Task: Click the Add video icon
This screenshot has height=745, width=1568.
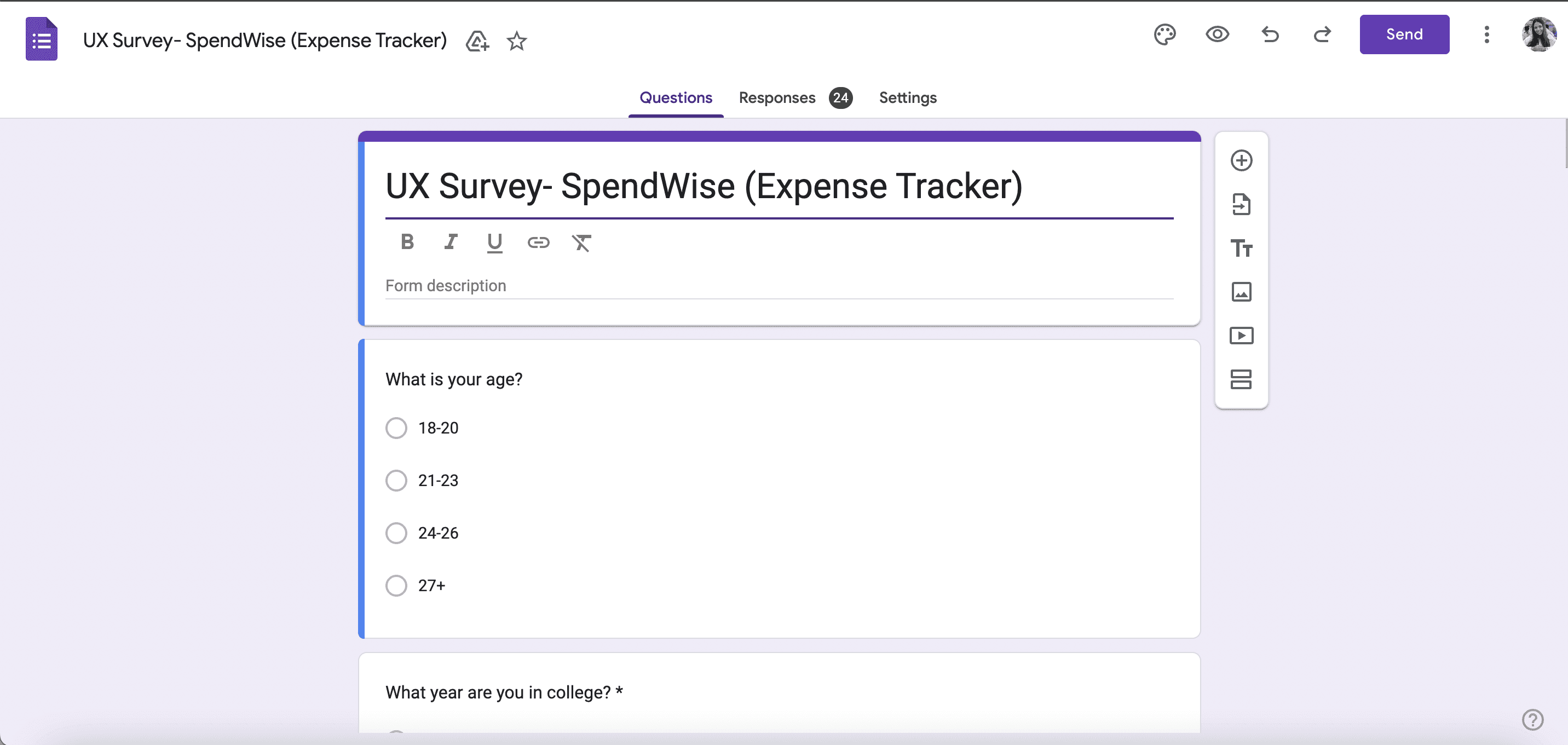Action: click(x=1241, y=336)
